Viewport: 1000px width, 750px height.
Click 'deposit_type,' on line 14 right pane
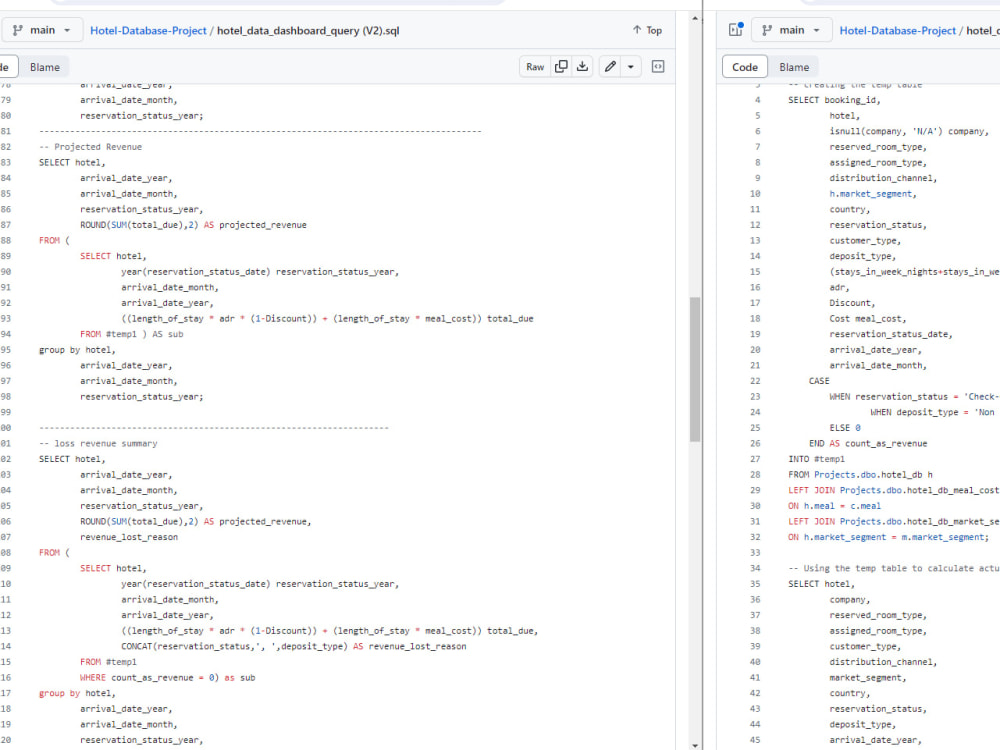pos(862,256)
